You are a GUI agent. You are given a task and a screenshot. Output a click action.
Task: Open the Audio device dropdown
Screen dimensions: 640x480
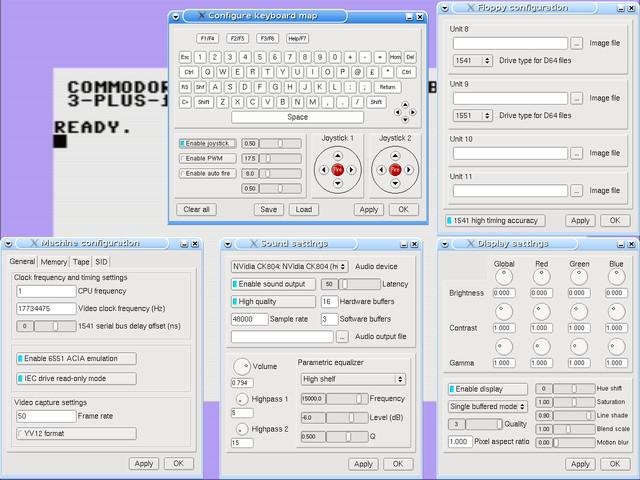click(289, 267)
